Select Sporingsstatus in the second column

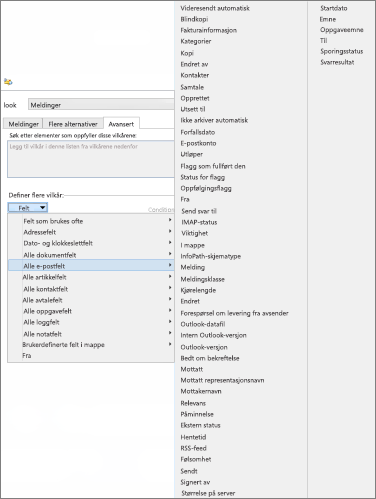click(342, 51)
